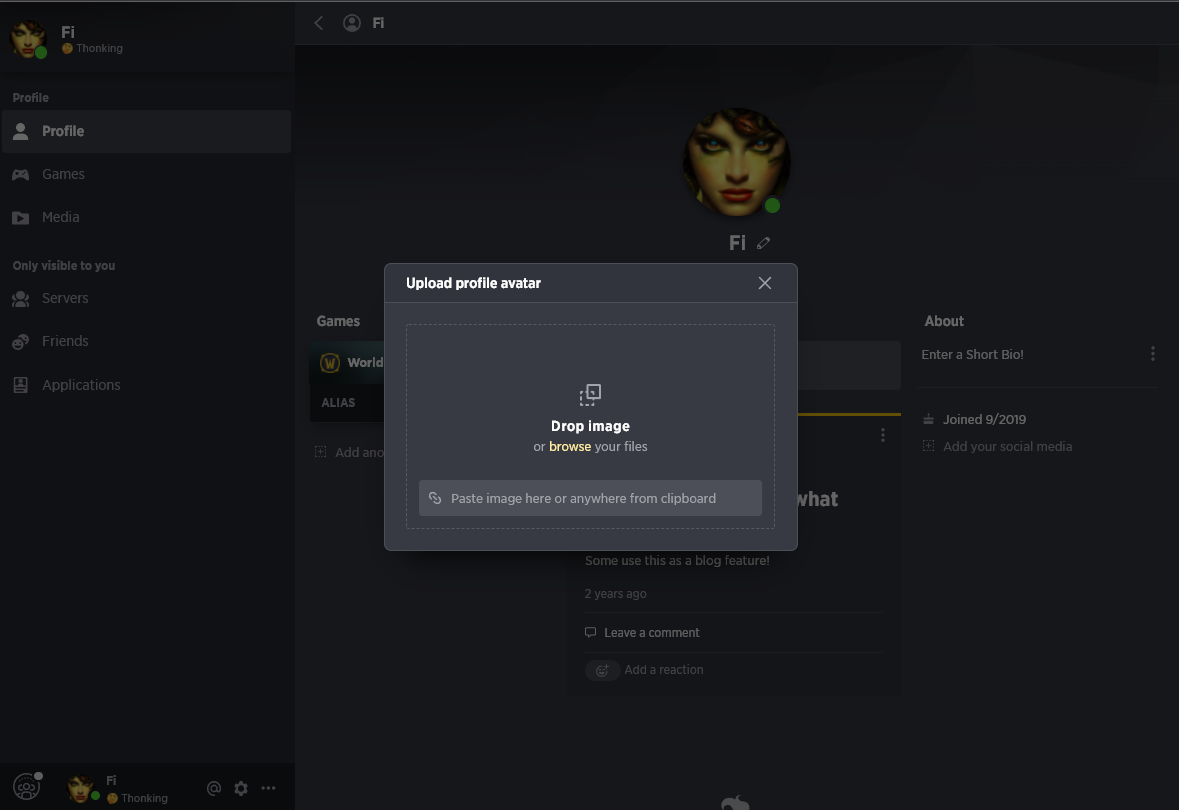Open more options ellipsis in bottom bar
The height and width of the screenshot is (810, 1179).
(x=268, y=788)
